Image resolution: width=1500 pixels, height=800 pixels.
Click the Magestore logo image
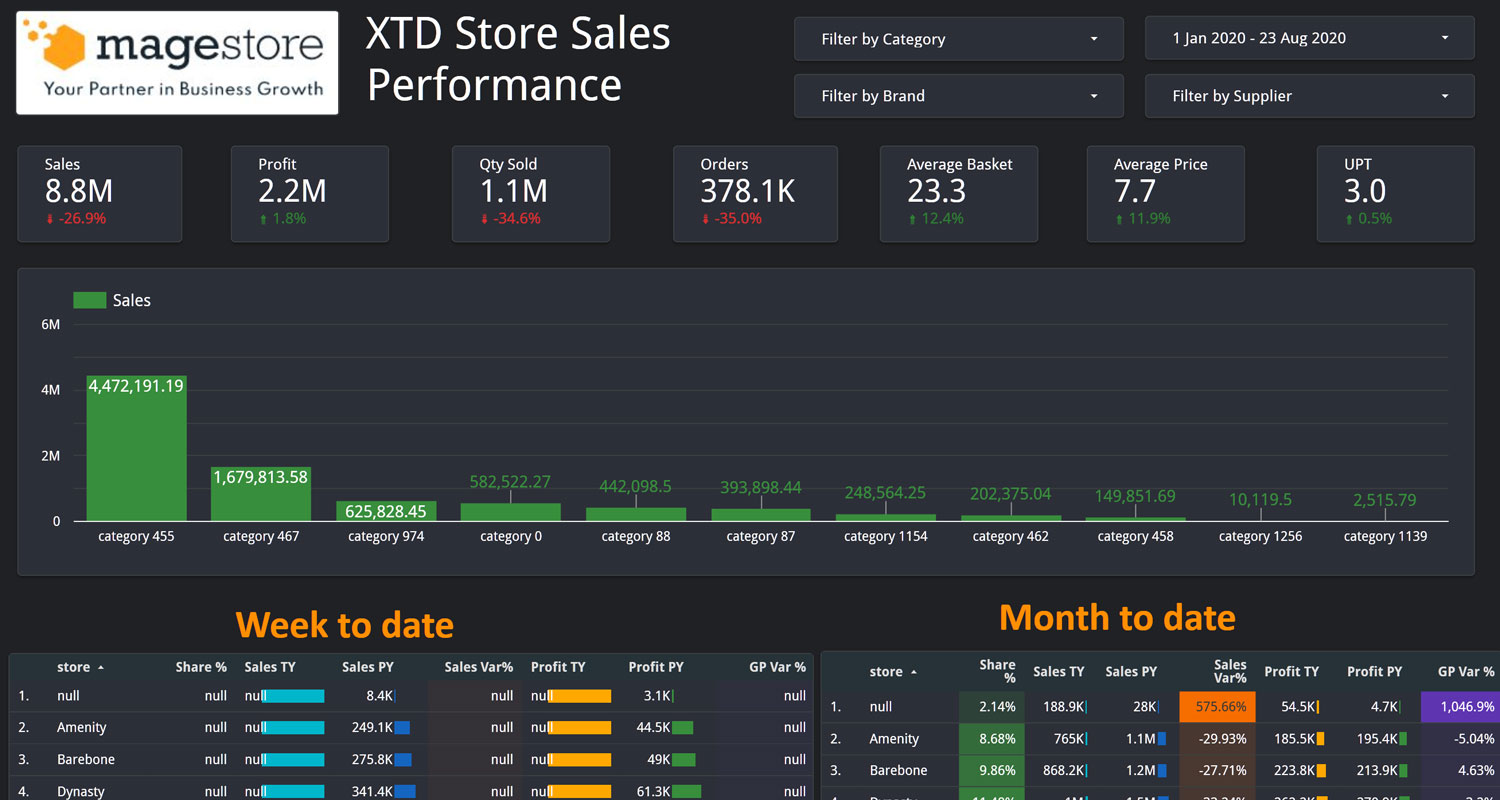click(177, 63)
